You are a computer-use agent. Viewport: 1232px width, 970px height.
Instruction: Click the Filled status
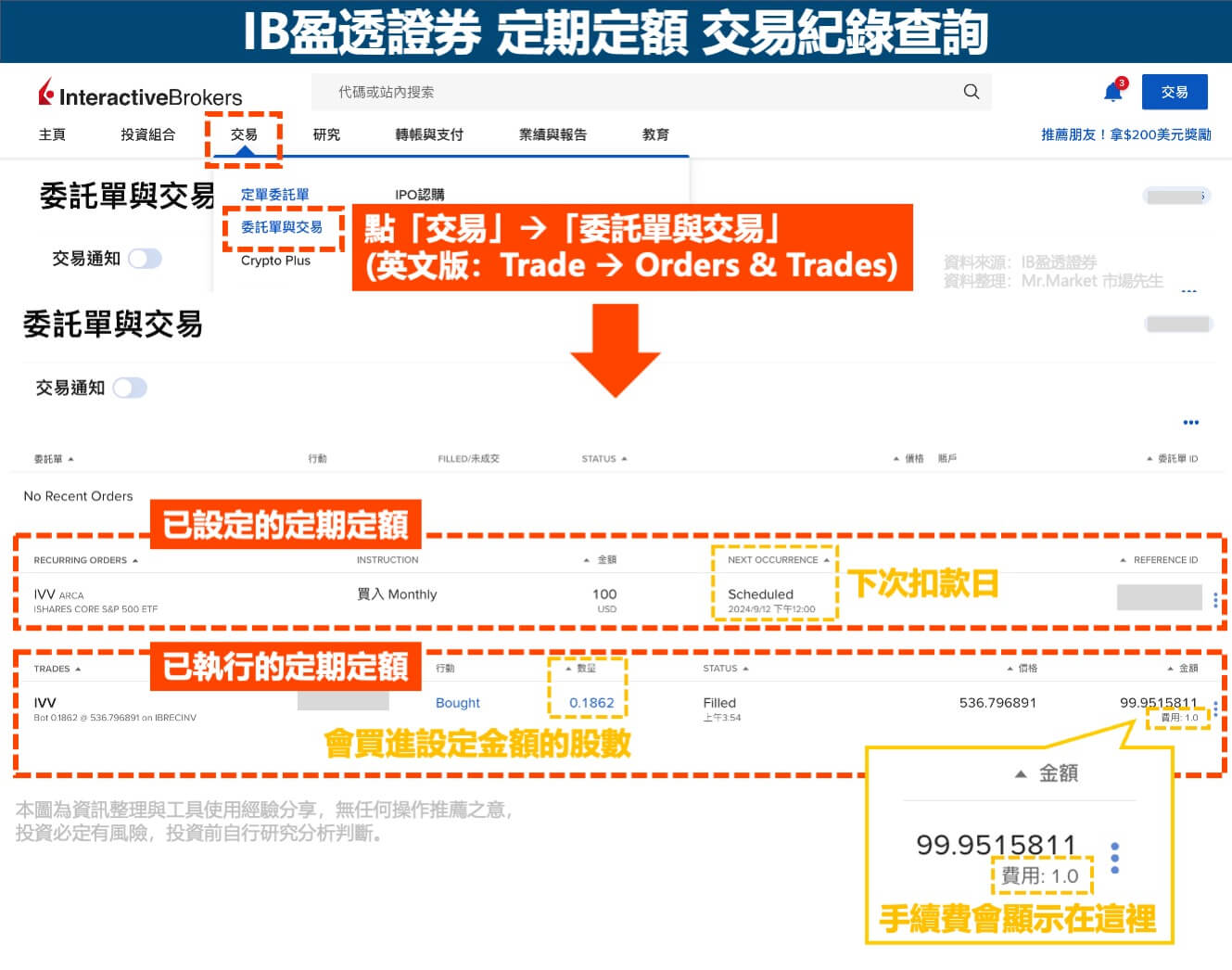tap(719, 703)
